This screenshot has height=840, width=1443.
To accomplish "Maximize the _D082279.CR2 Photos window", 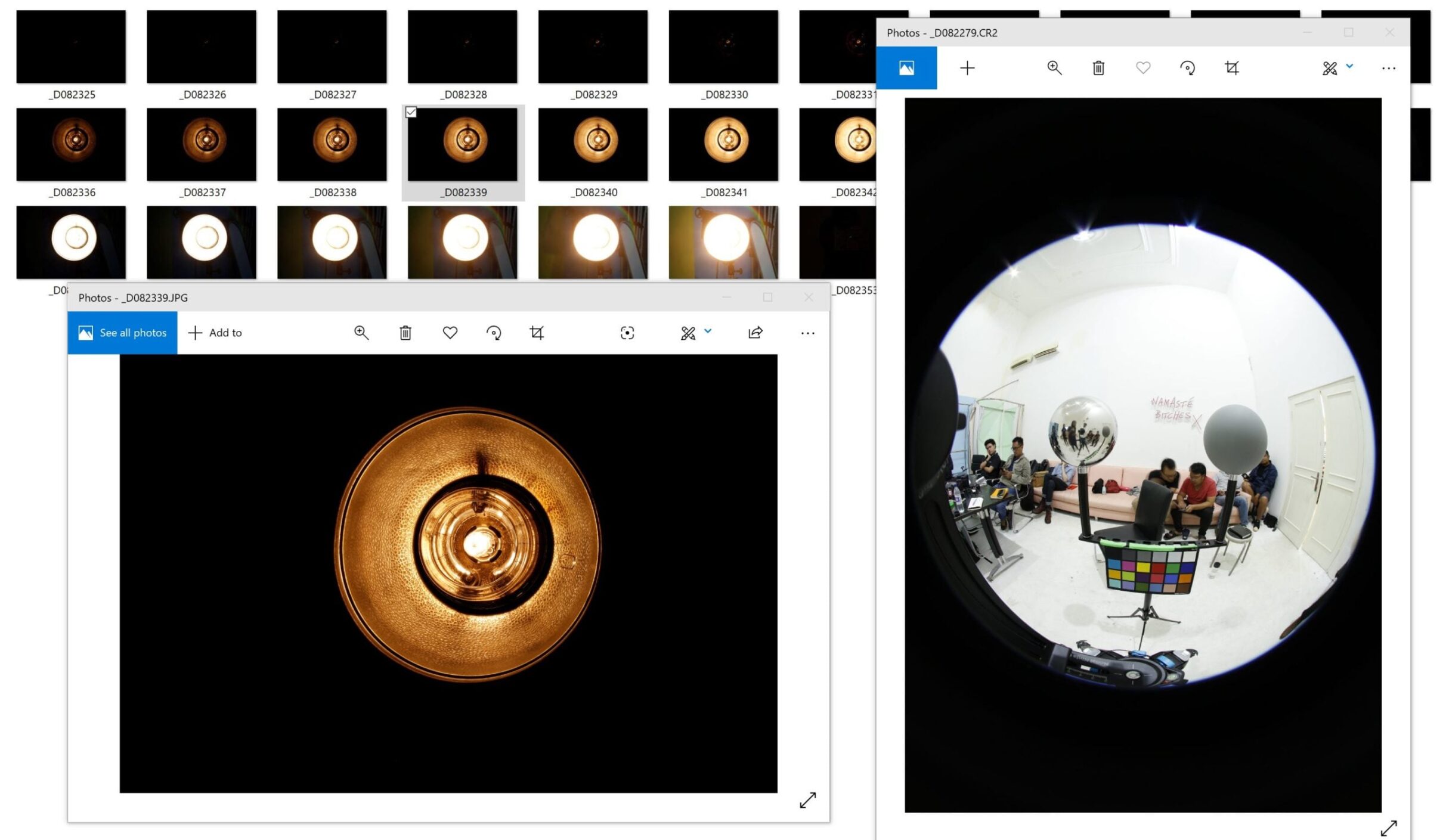I will [x=1349, y=33].
